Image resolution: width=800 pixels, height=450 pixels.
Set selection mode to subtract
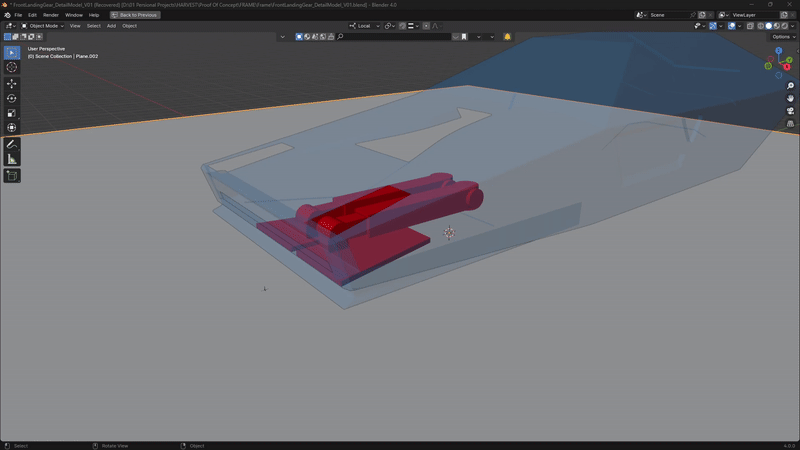(23, 37)
